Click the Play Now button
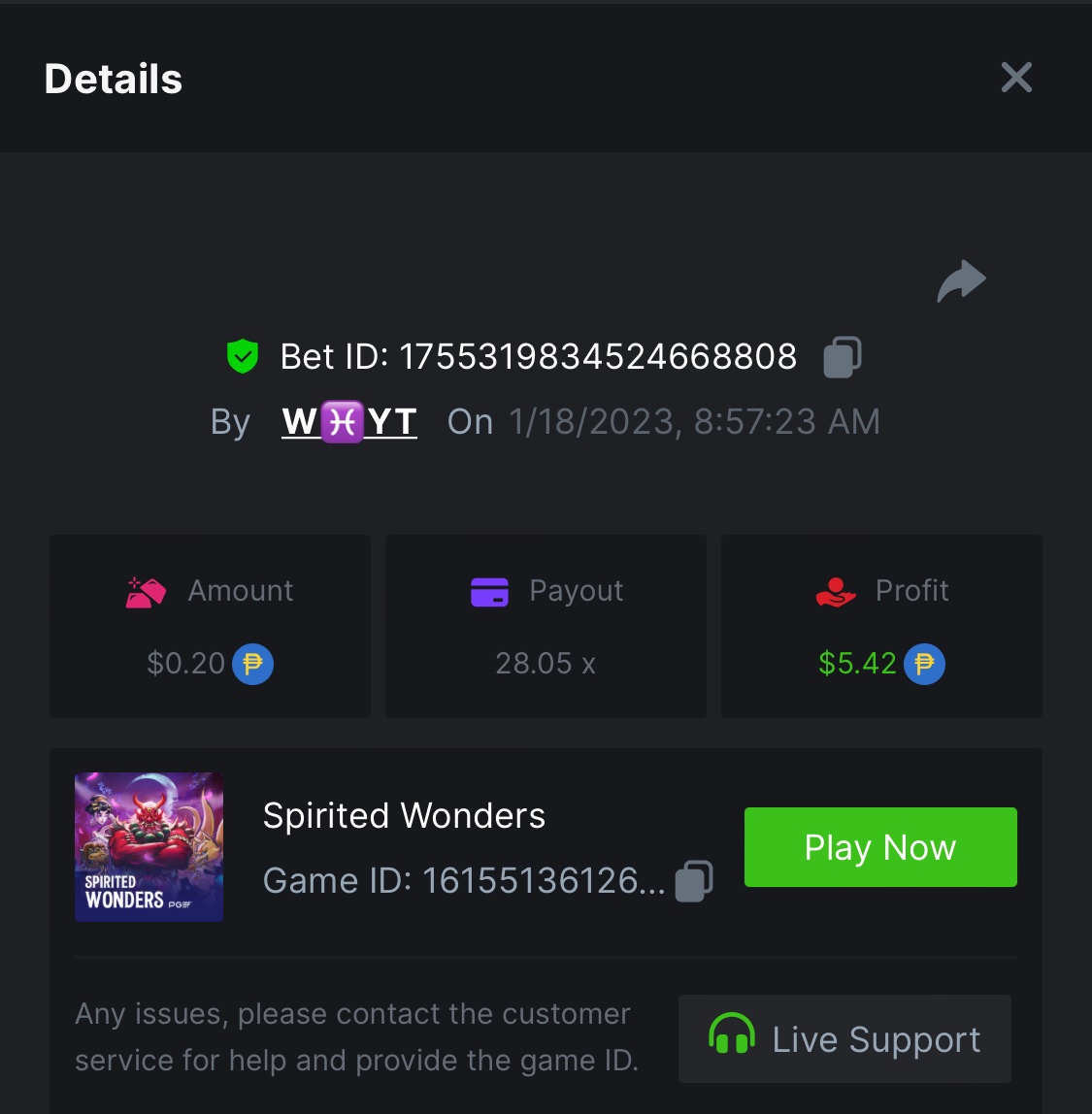This screenshot has width=1092, height=1114. pos(880,847)
